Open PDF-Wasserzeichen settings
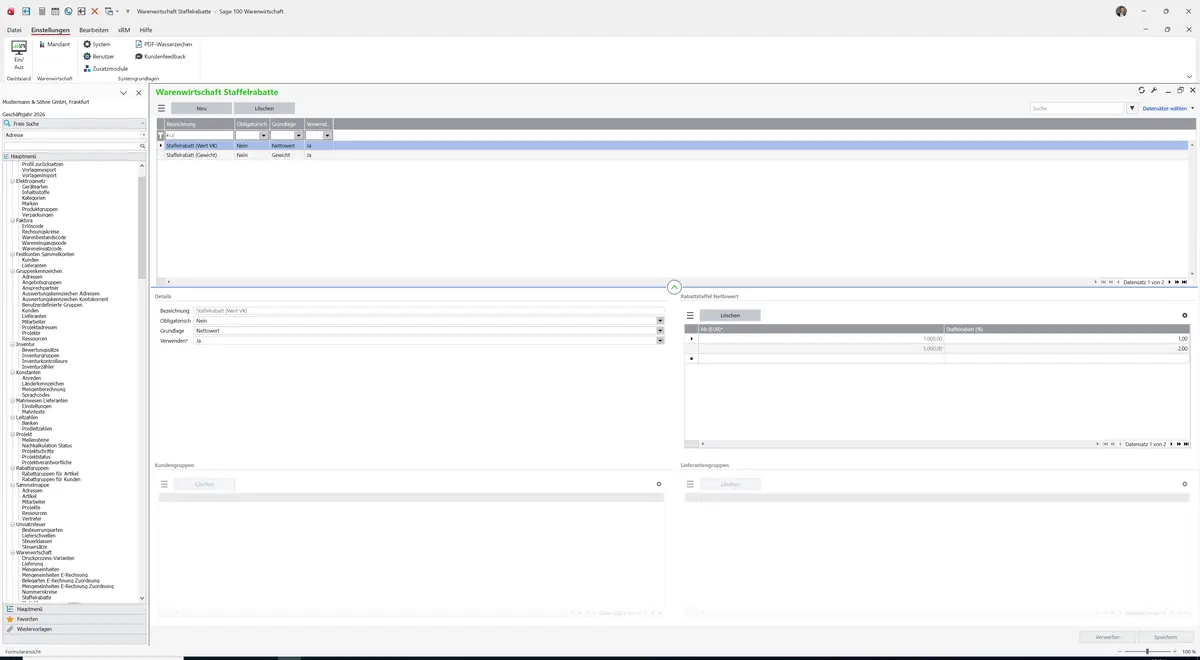The width and height of the screenshot is (1200, 660). 163,44
